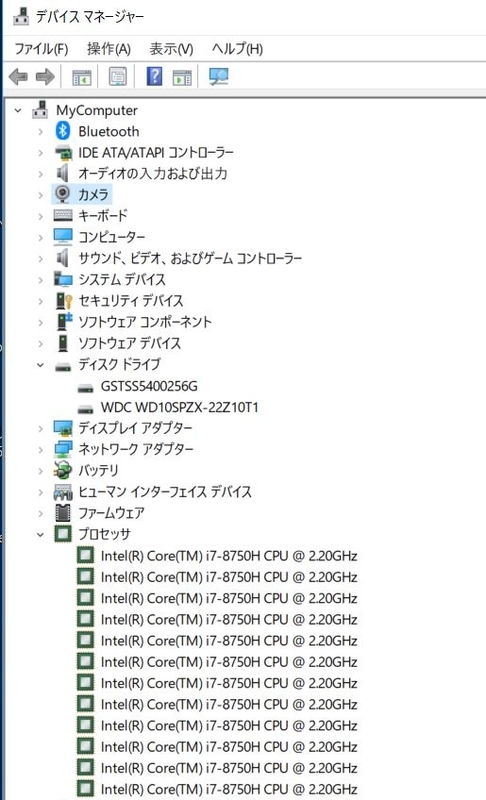Collapse the MyComputer root node
Screen dimensions: 486x800
point(18,110)
